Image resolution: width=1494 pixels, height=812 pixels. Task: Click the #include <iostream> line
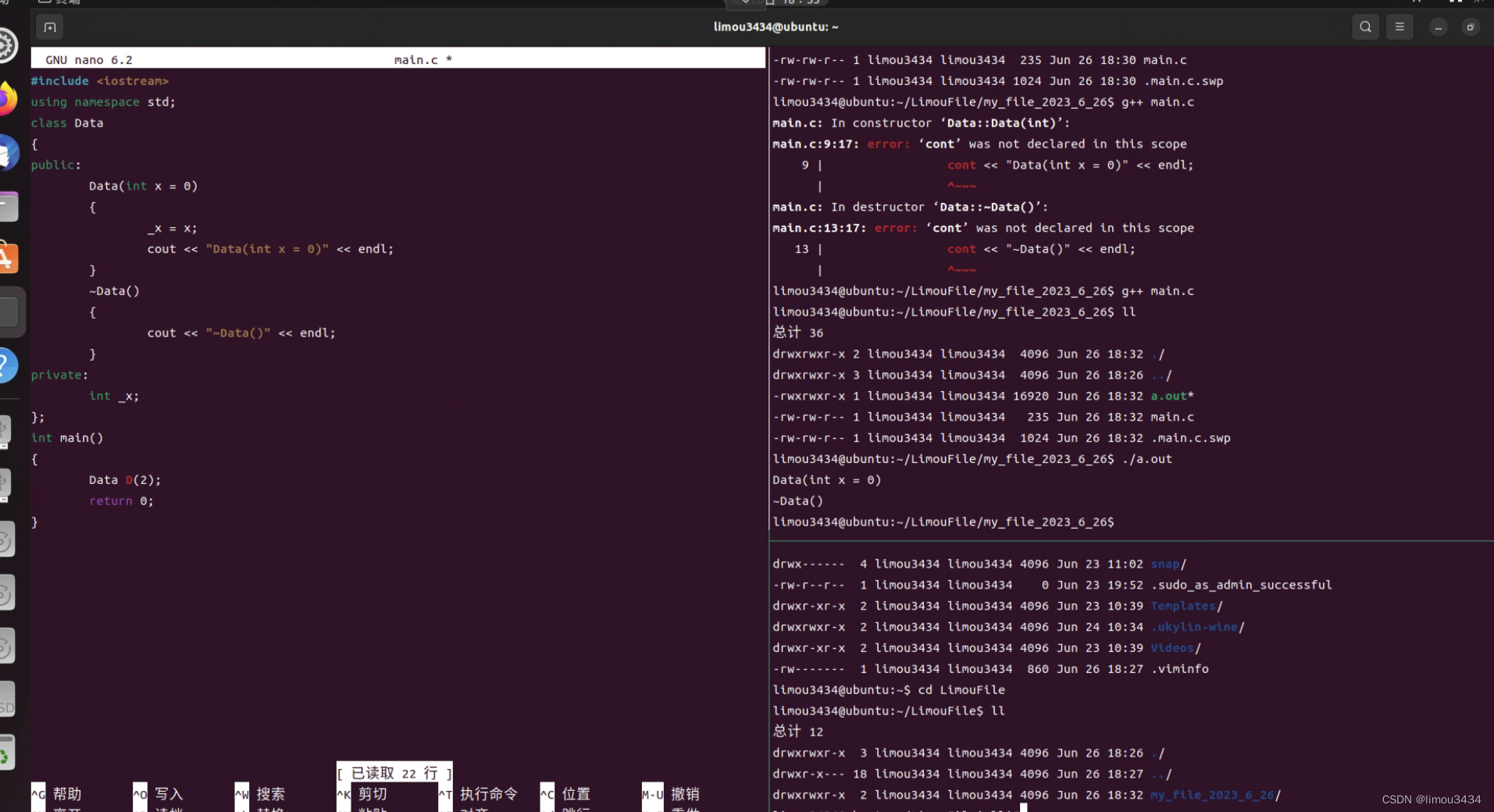coord(100,81)
